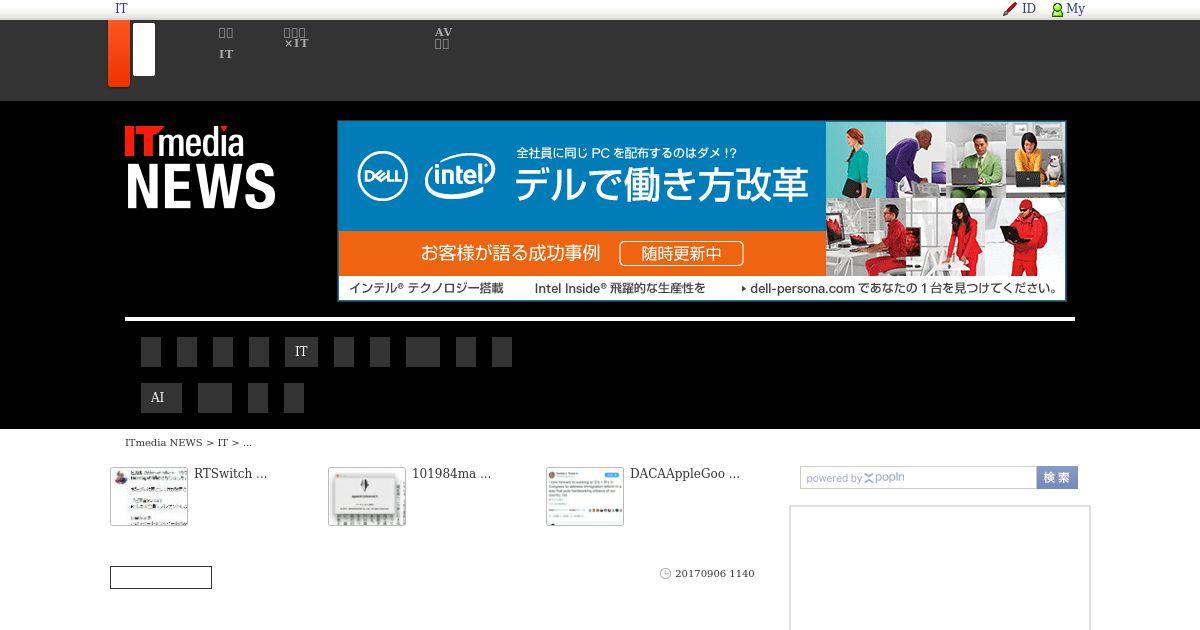
Task: Open the 101984ma ... article title
Action: tap(451, 474)
